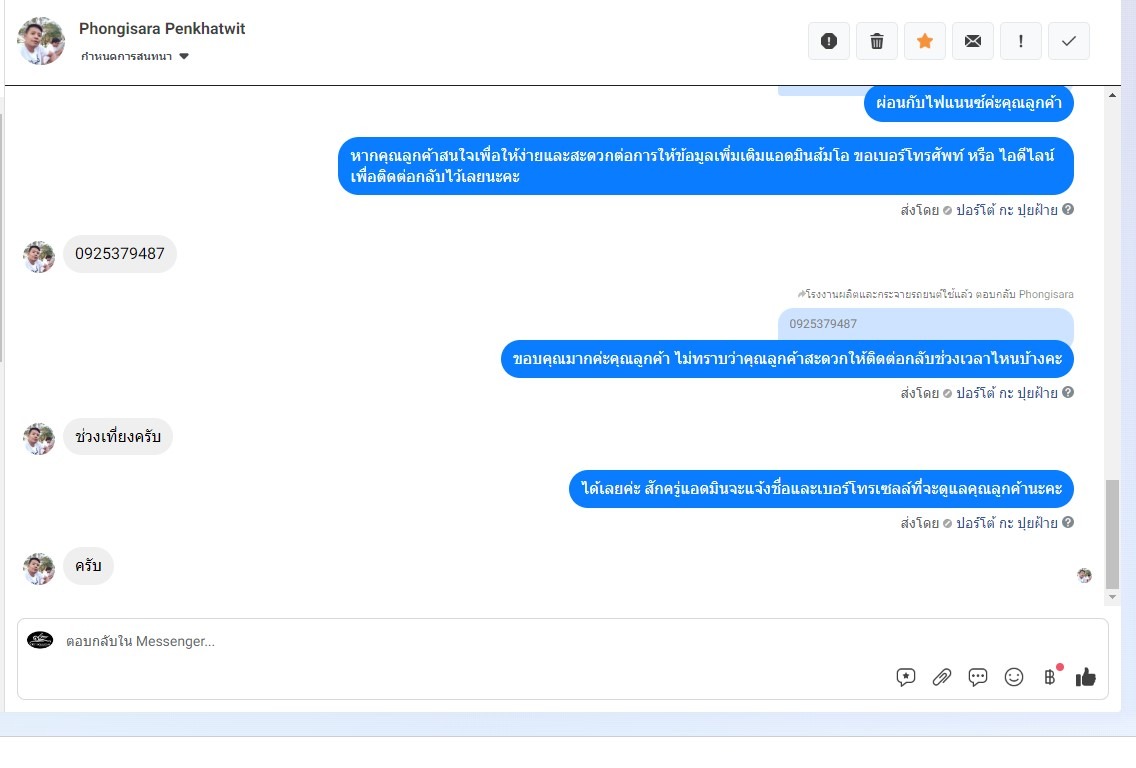This screenshot has width=1136, height=768.
Task: Click the chat scrollbar up arrow
Action: pos(1112,95)
